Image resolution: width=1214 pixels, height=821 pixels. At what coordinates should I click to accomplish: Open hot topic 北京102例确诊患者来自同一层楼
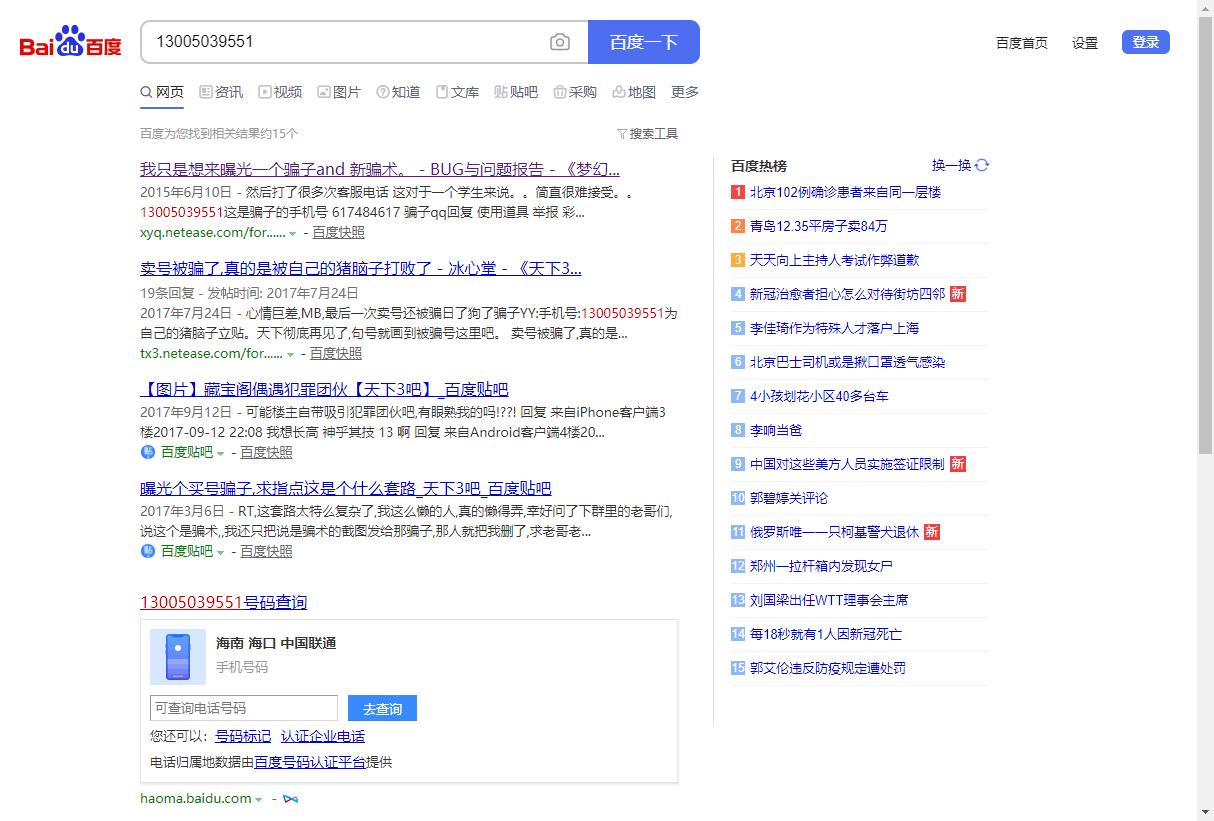pos(845,192)
